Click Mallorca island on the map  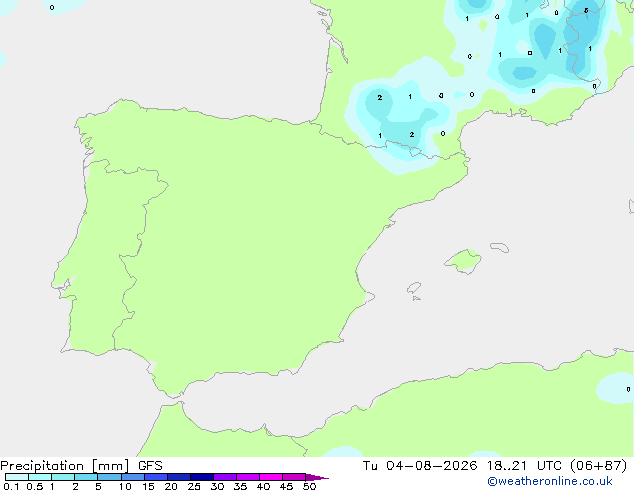click(x=463, y=261)
